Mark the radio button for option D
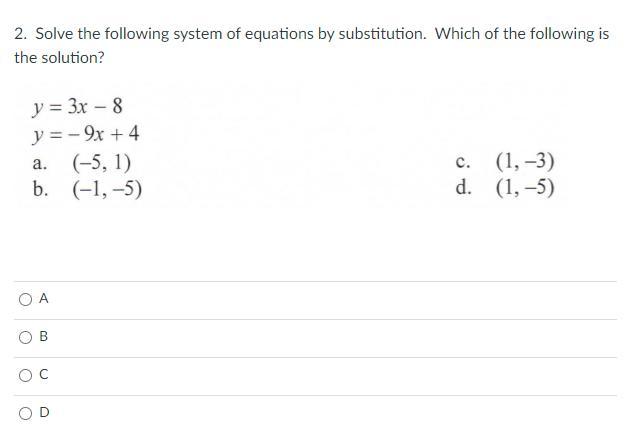 tap(25, 413)
